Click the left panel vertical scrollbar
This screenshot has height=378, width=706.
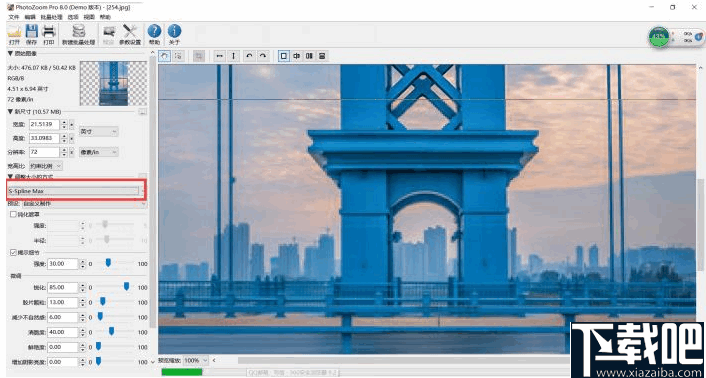tap(153, 191)
